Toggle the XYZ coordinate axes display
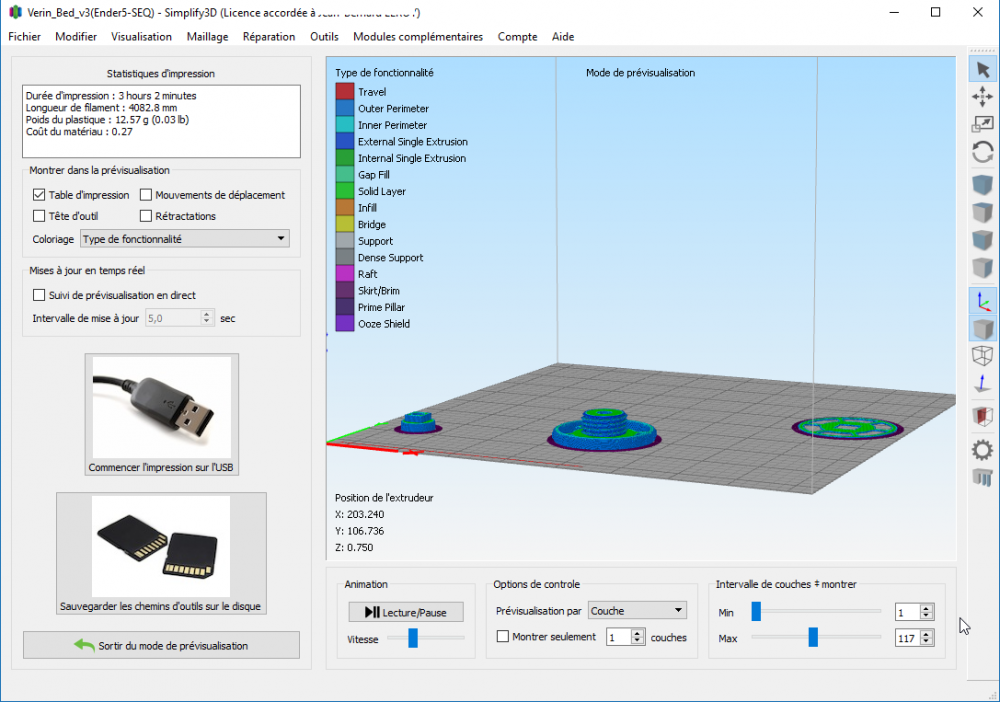This screenshot has width=1000, height=702. [983, 301]
